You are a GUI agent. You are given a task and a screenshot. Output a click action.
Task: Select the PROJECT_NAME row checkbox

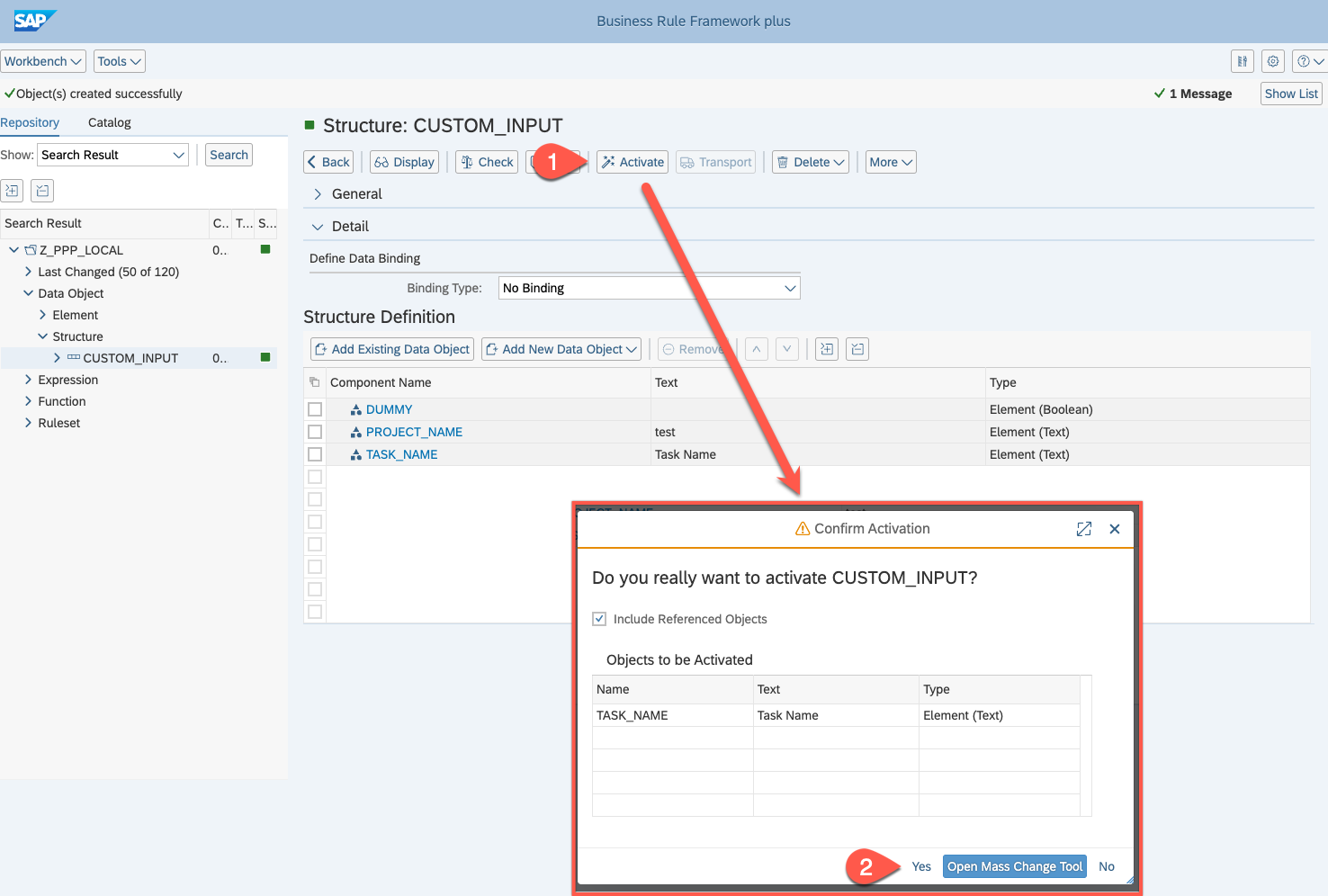315,432
